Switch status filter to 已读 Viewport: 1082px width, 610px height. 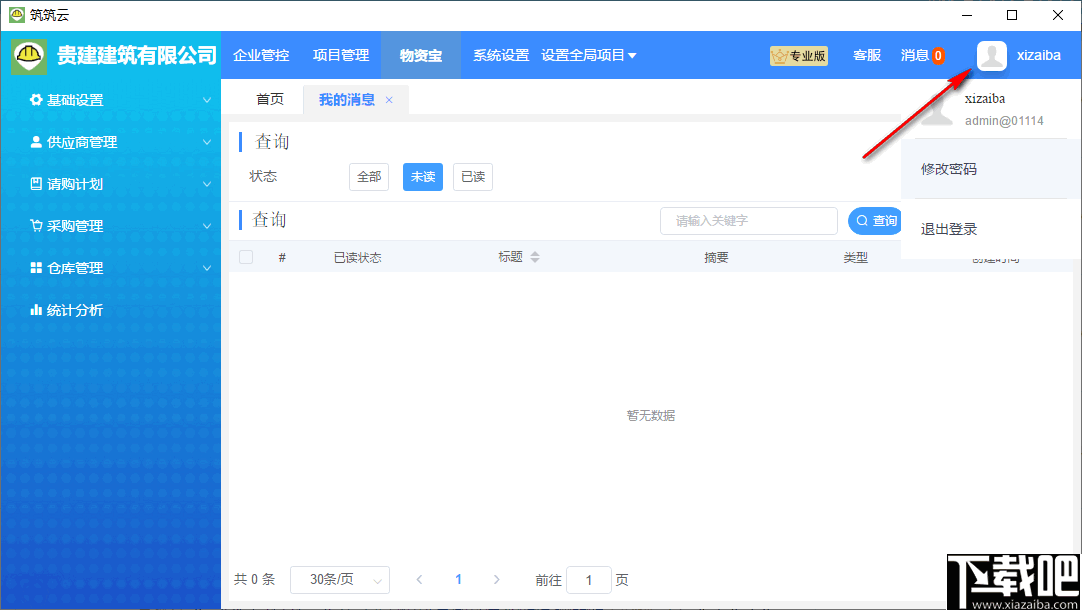472,176
